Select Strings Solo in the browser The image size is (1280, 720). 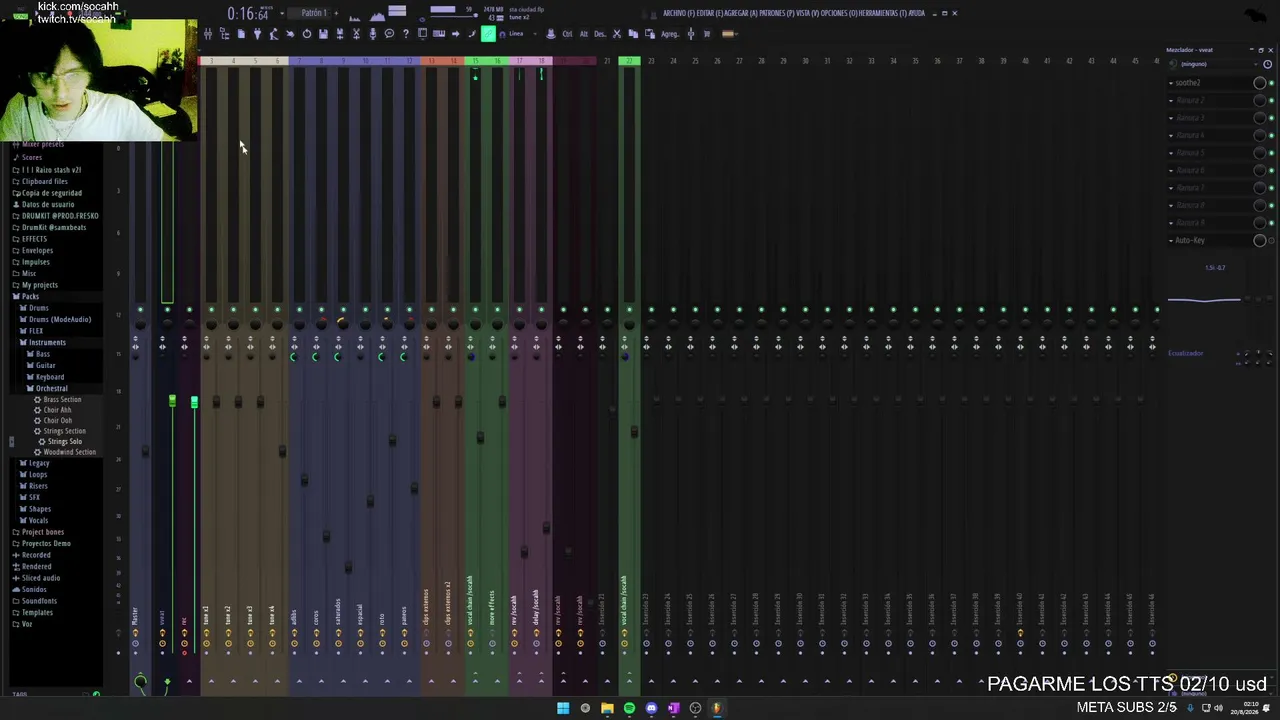pos(65,442)
